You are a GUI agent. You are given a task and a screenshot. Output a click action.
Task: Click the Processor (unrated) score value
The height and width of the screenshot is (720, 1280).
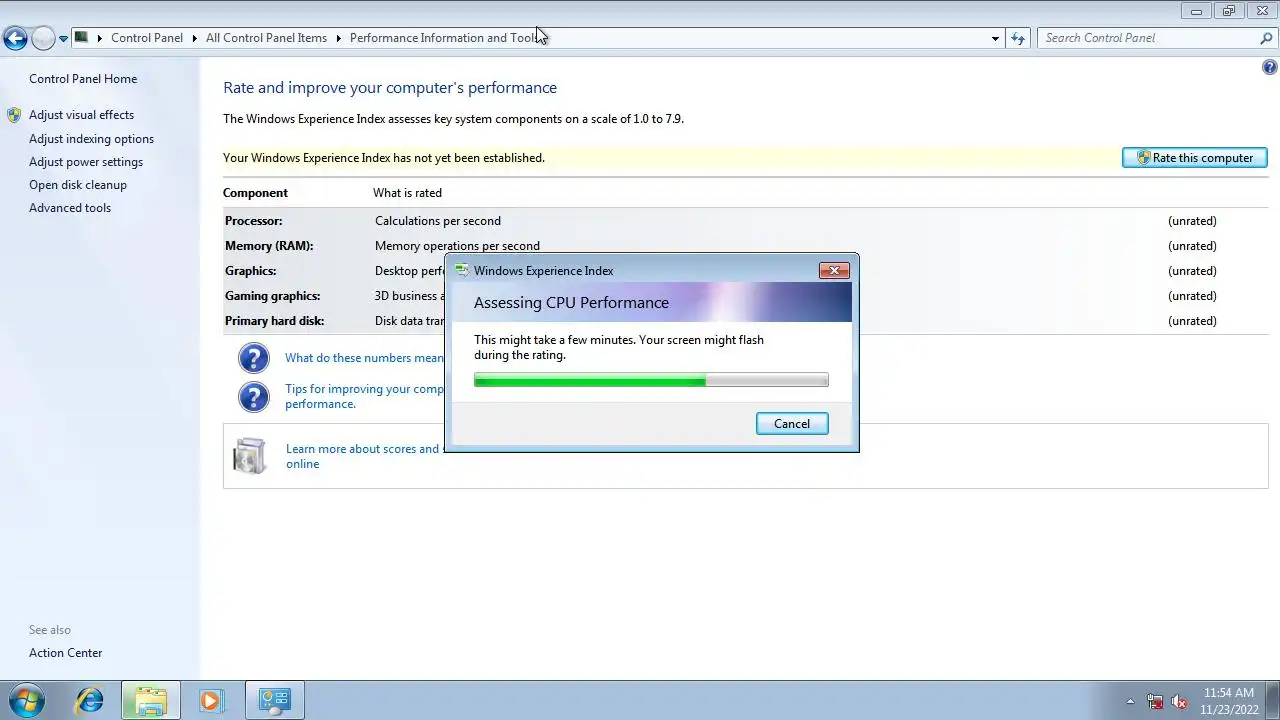click(x=1192, y=221)
